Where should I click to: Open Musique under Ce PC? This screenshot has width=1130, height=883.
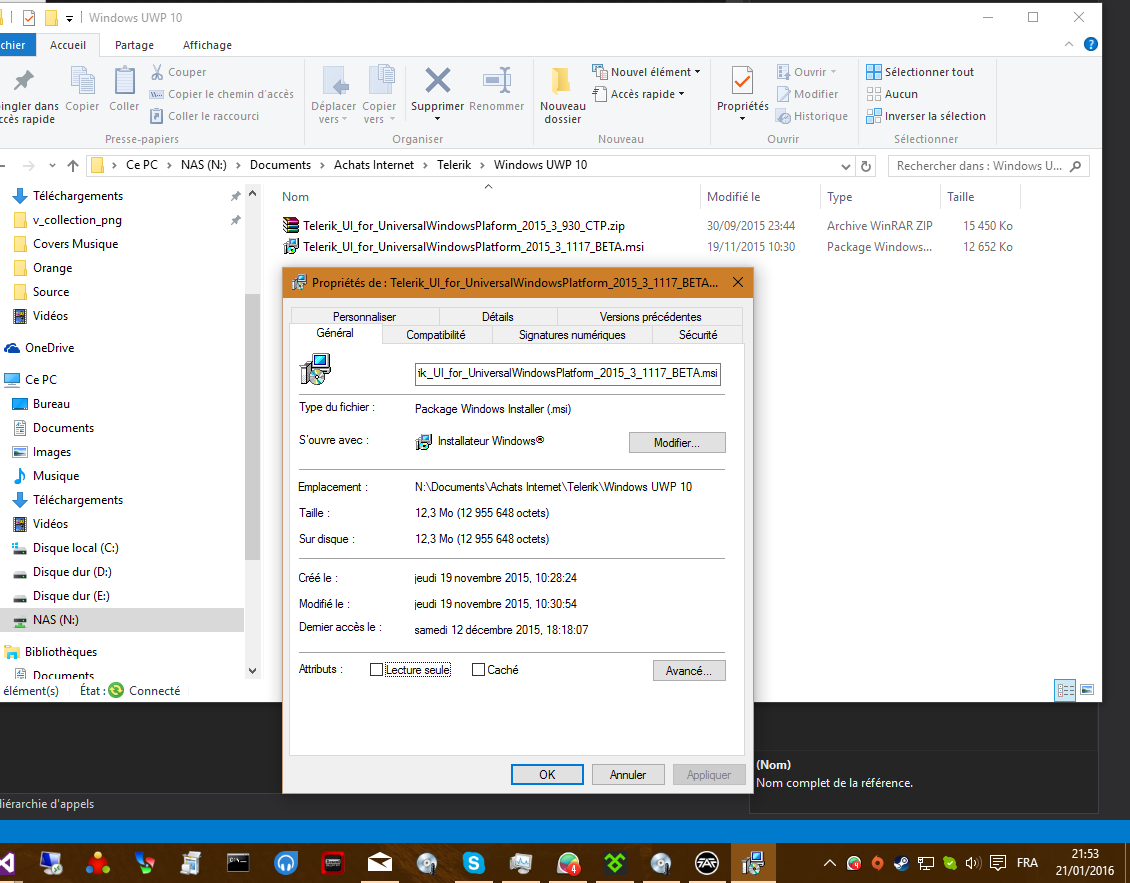(x=55, y=476)
